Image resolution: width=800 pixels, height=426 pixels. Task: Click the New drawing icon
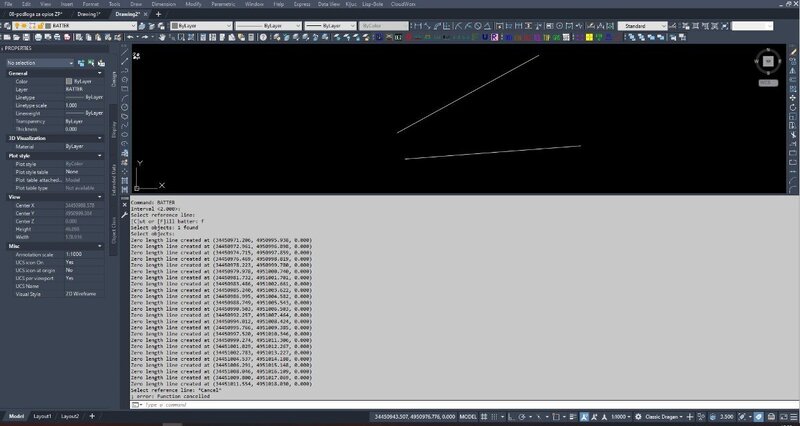point(7,37)
